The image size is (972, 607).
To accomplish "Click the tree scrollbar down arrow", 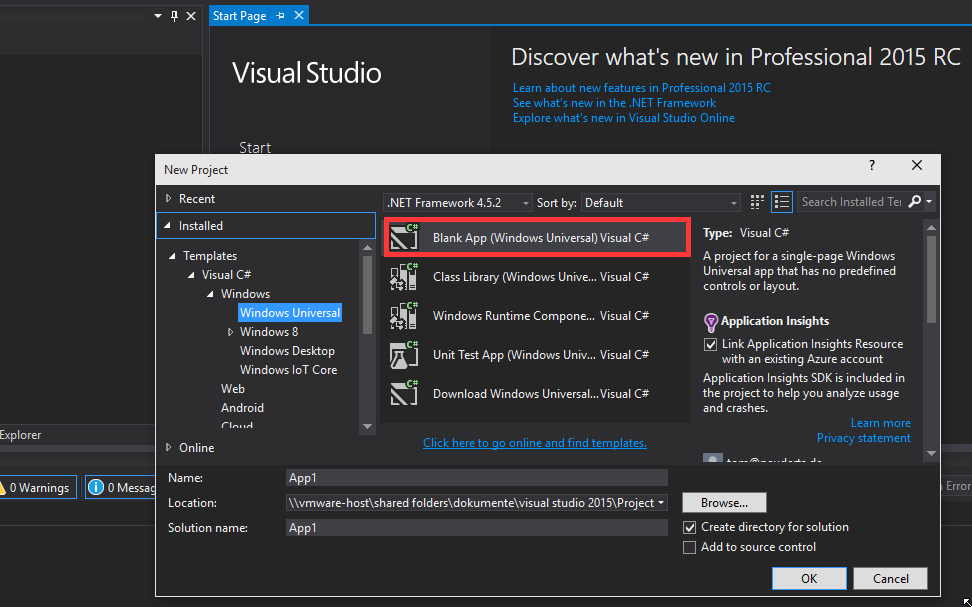I will (367, 427).
